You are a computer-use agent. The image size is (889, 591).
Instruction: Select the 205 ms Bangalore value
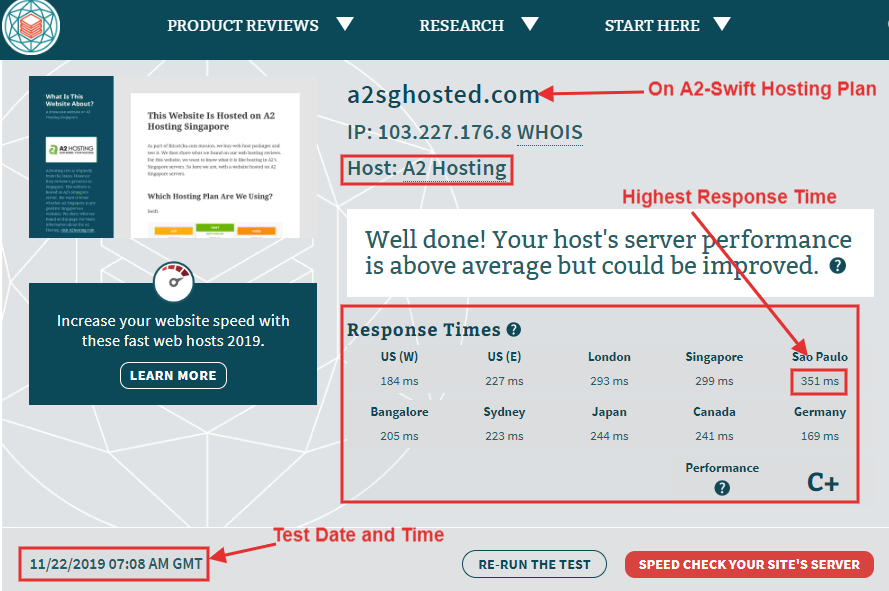coord(399,436)
